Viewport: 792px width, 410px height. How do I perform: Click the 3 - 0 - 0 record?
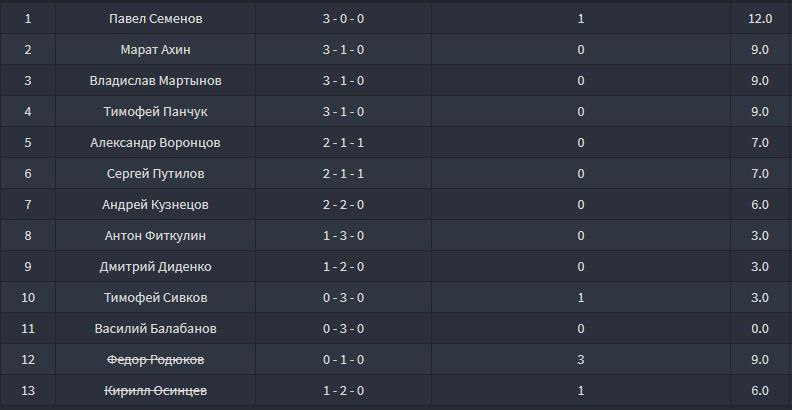pyautogui.click(x=343, y=19)
